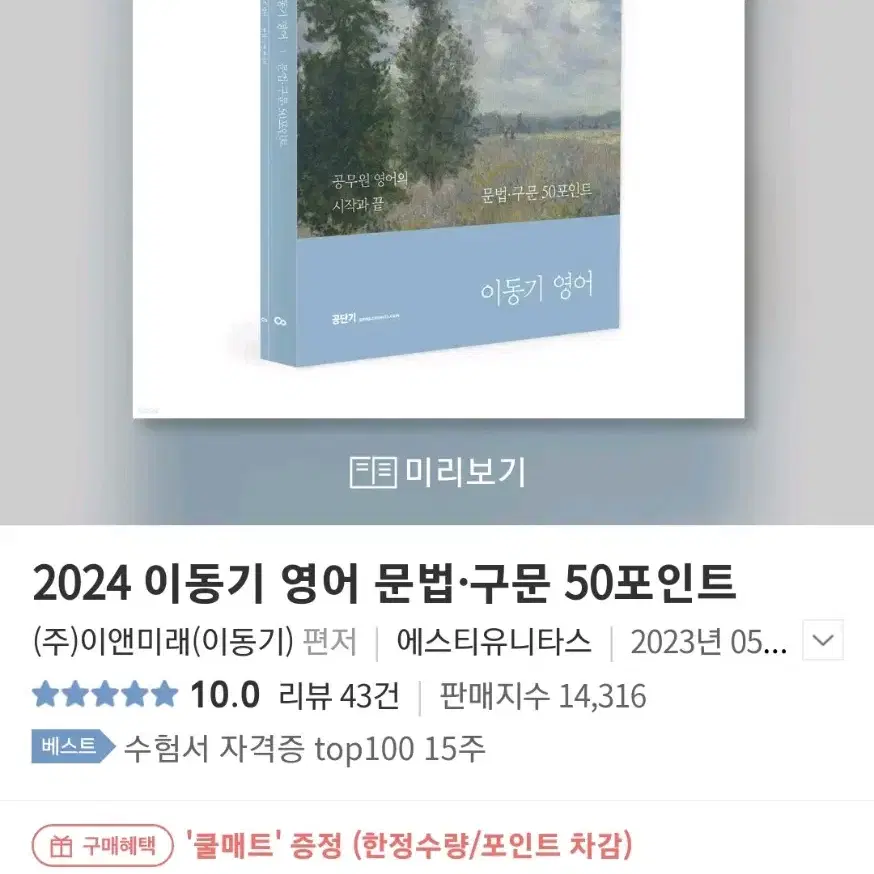Screen dimensions: 874x874
Task: Tap the 구매혜택 purchase benefit badge
Action: point(103,846)
